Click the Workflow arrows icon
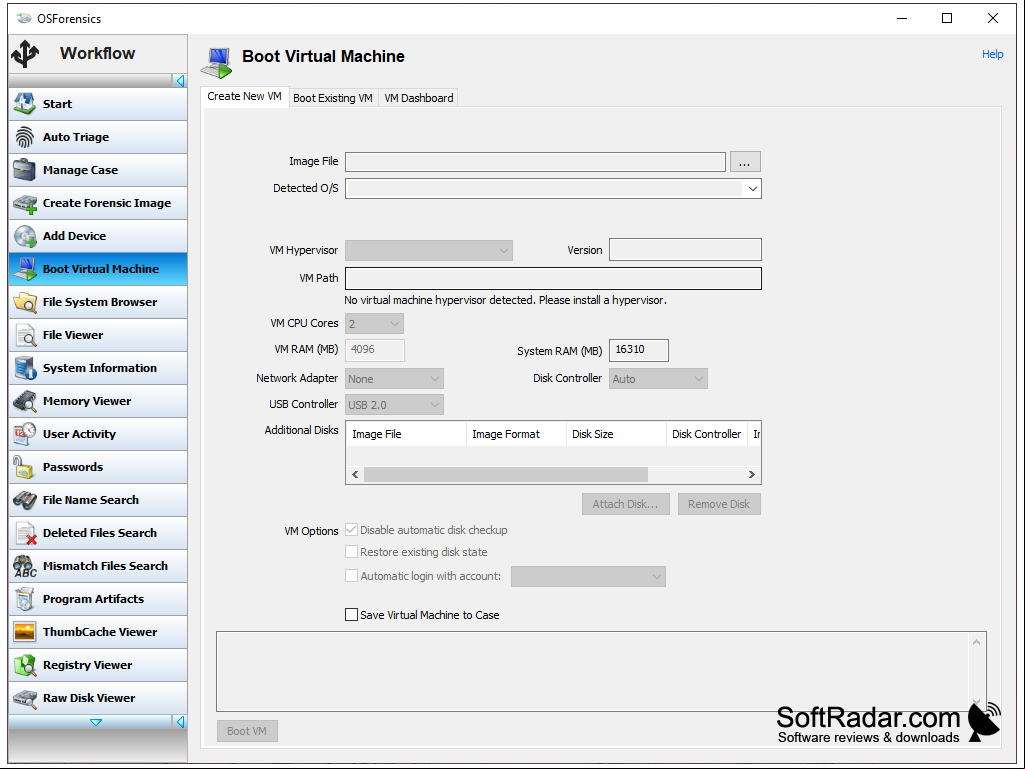This screenshot has height=769, width=1025. coord(25,54)
